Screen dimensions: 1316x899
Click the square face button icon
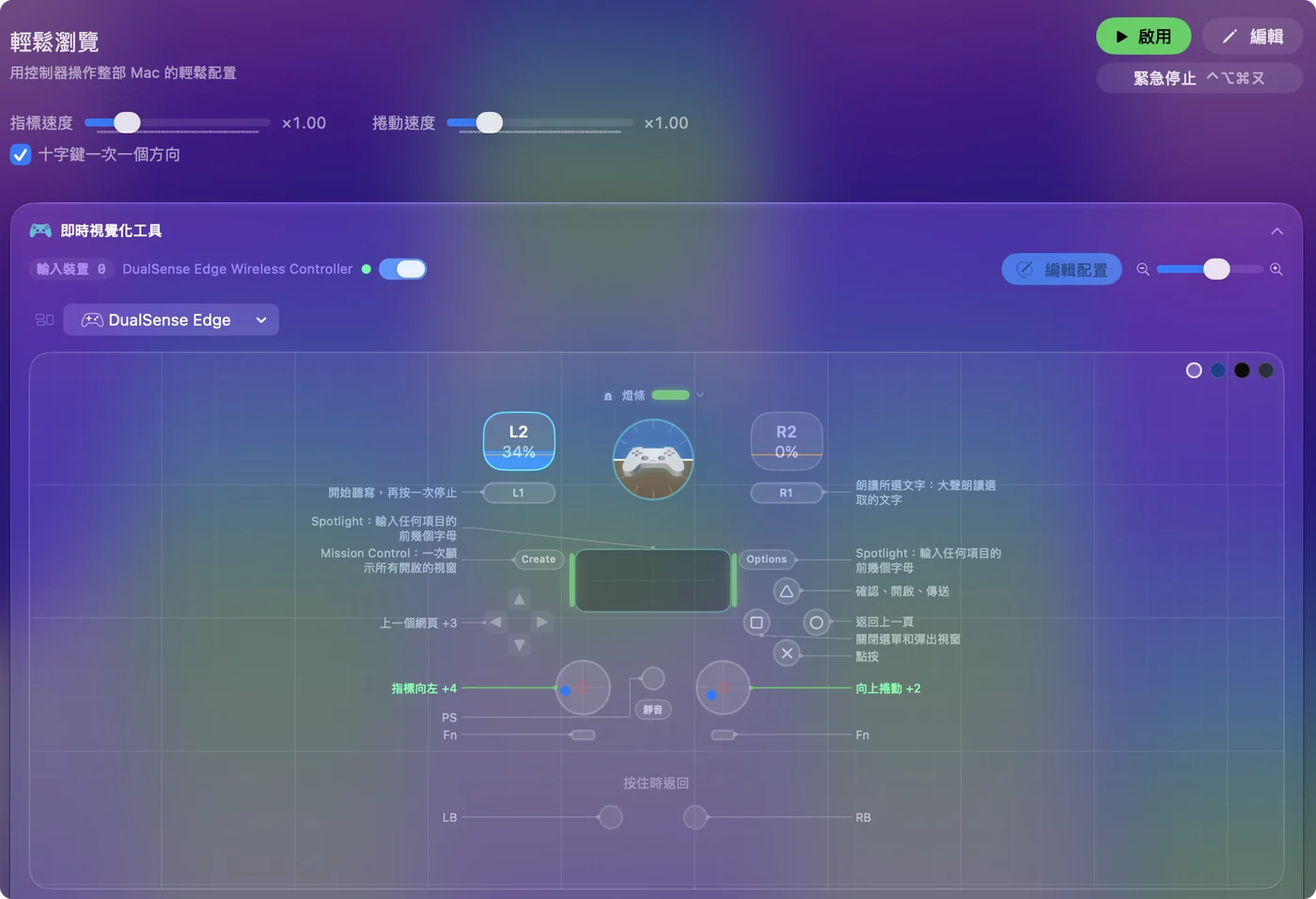tap(757, 623)
